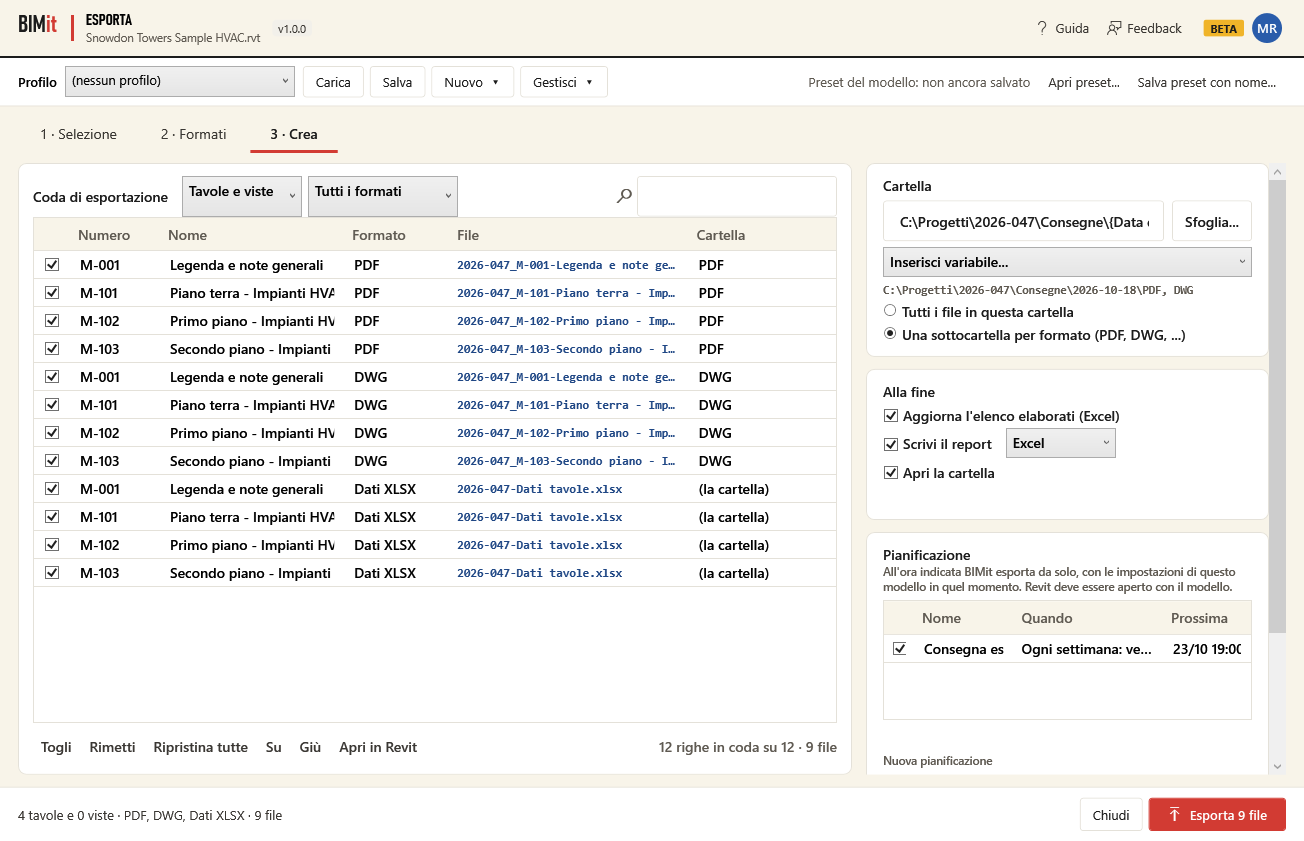Switch to the '1 · Selezione' tab
The width and height of the screenshot is (1304, 841).
pyautogui.click(x=78, y=134)
